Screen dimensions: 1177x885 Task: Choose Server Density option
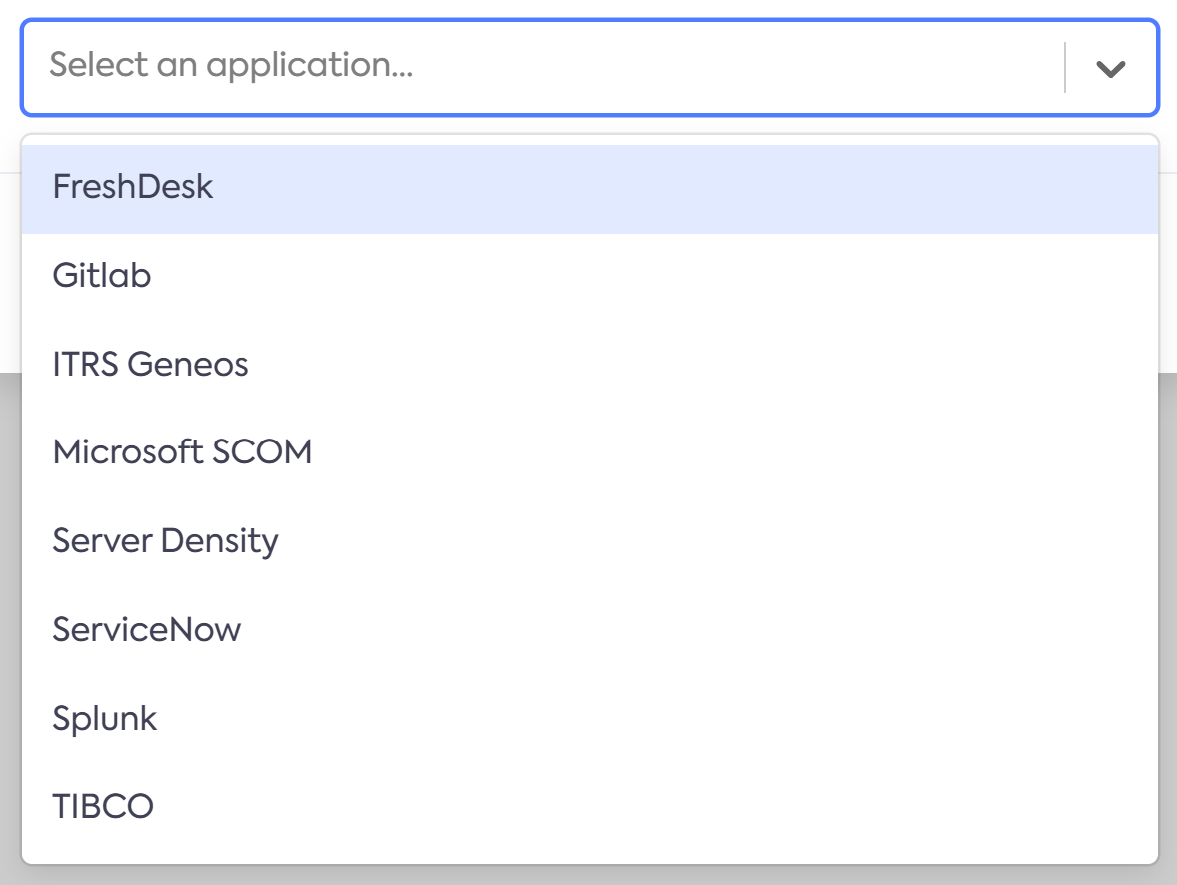pos(590,541)
